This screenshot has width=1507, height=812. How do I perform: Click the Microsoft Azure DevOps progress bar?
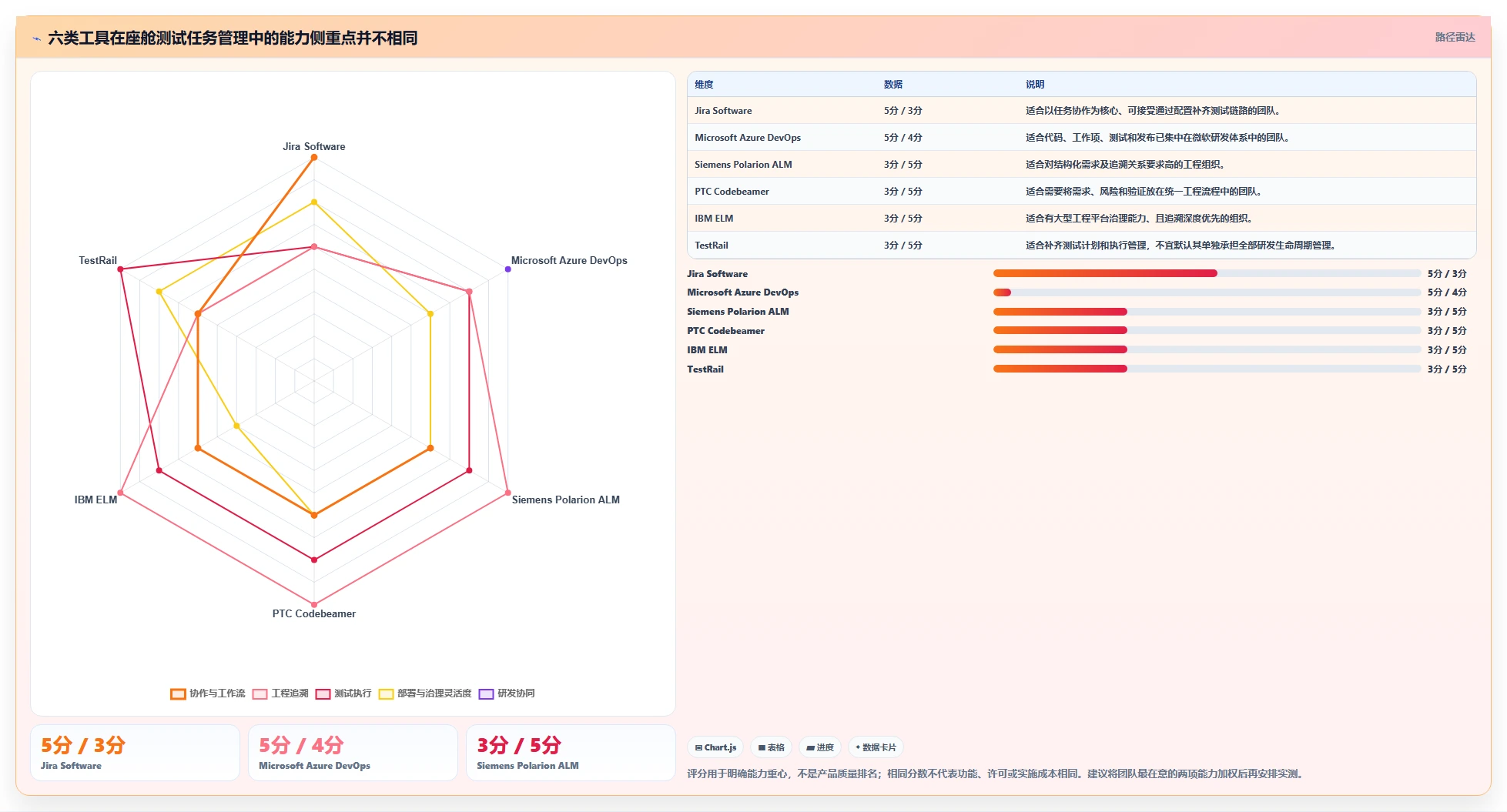(1207, 292)
